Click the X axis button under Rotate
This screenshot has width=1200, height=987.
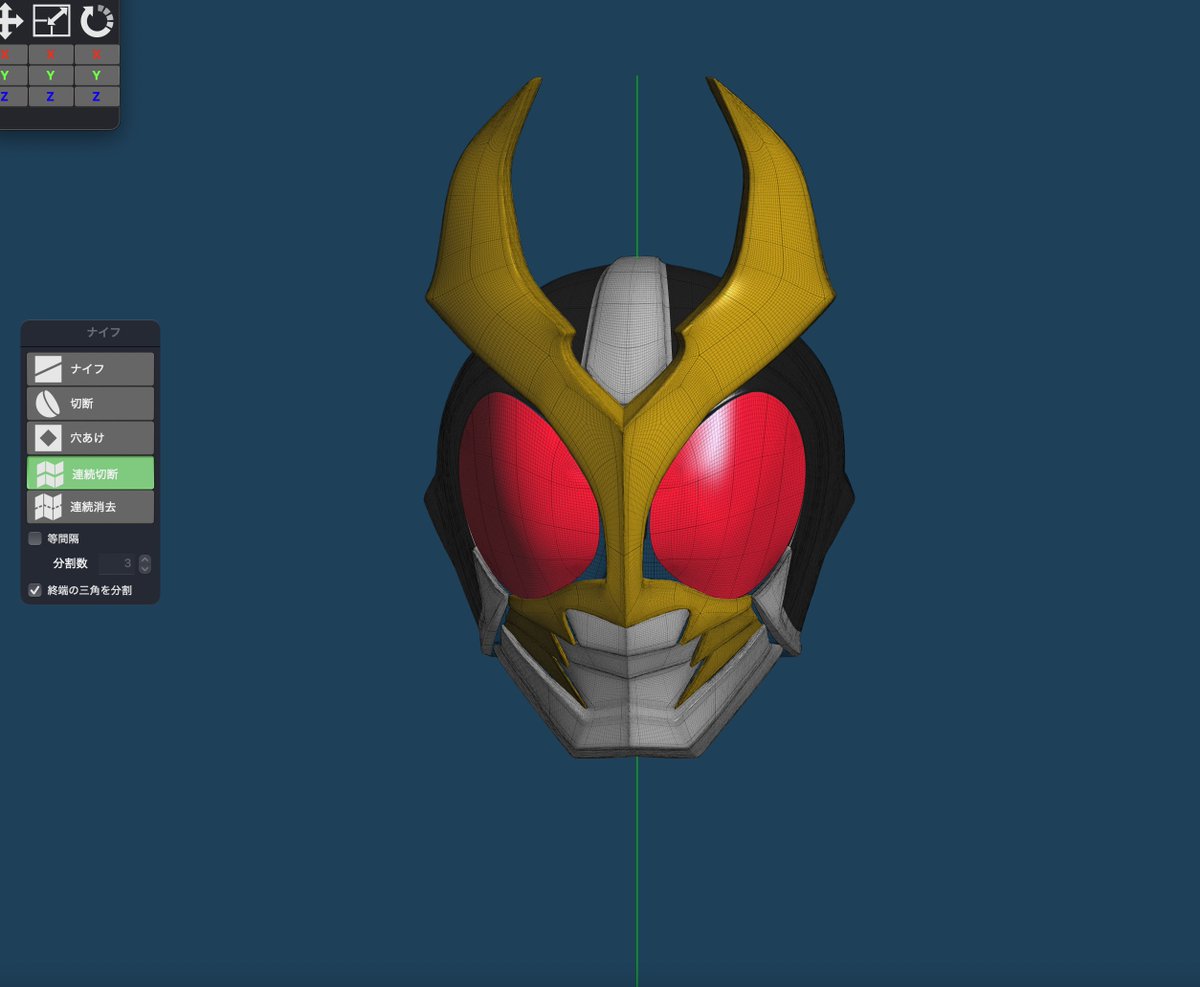(97, 54)
